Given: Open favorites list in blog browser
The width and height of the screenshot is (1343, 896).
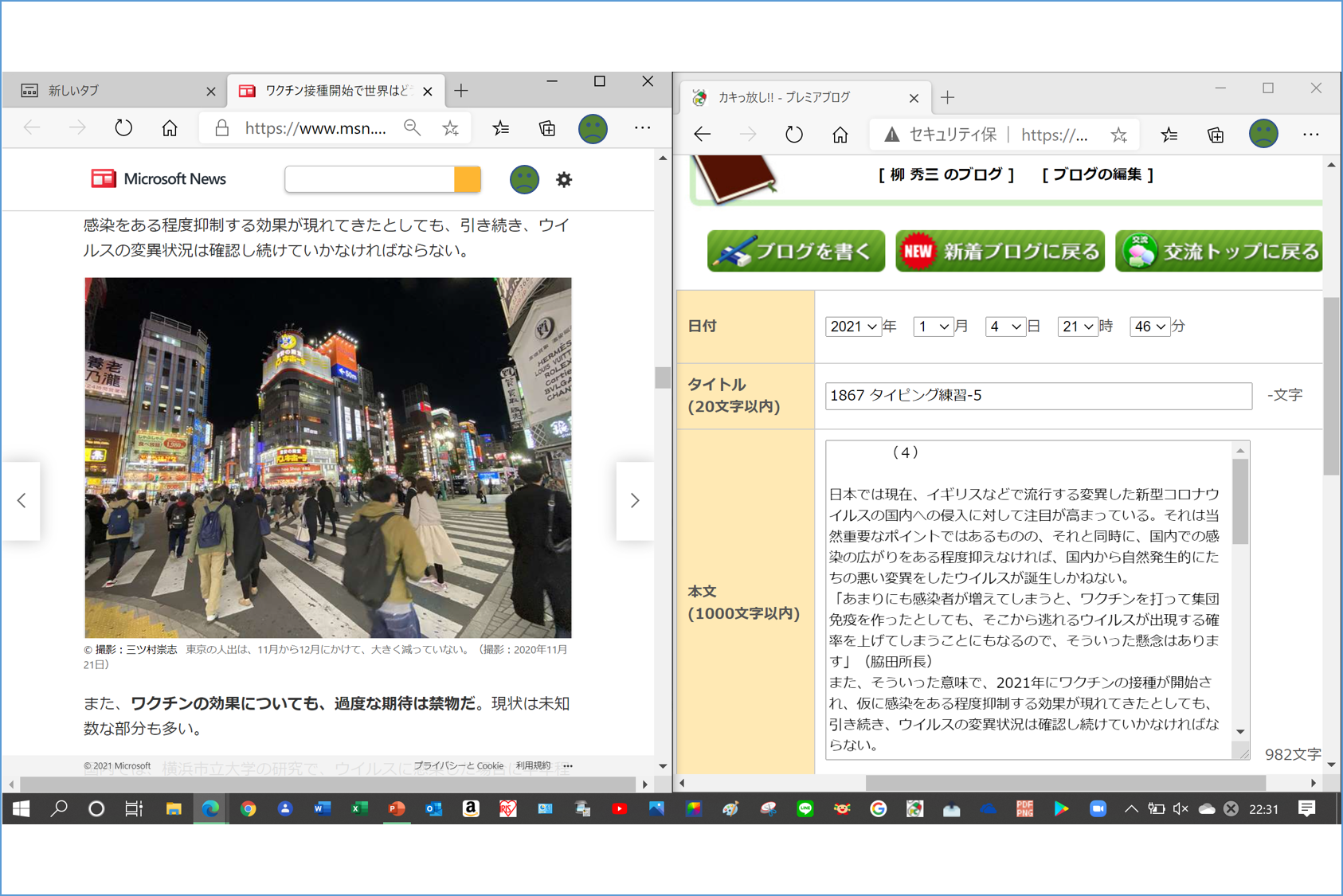Looking at the screenshot, I should pyautogui.click(x=1169, y=135).
